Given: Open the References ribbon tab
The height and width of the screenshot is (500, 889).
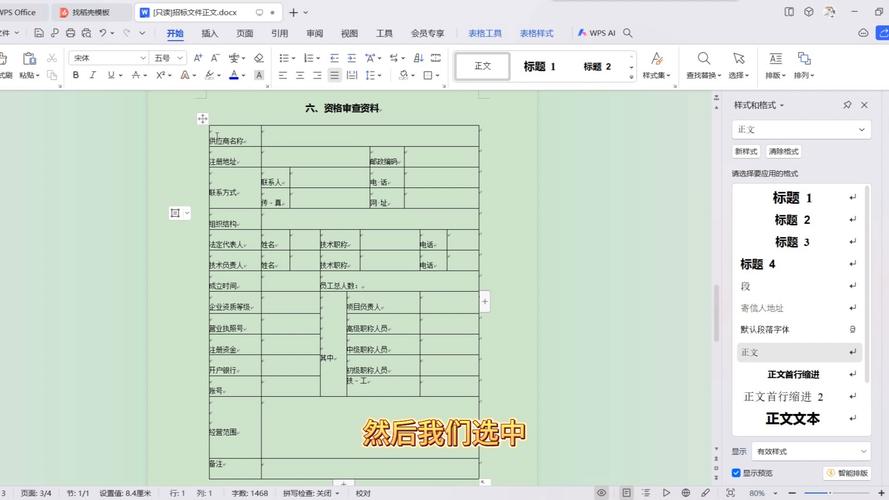Looking at the screenshot, I should (280, 33).
